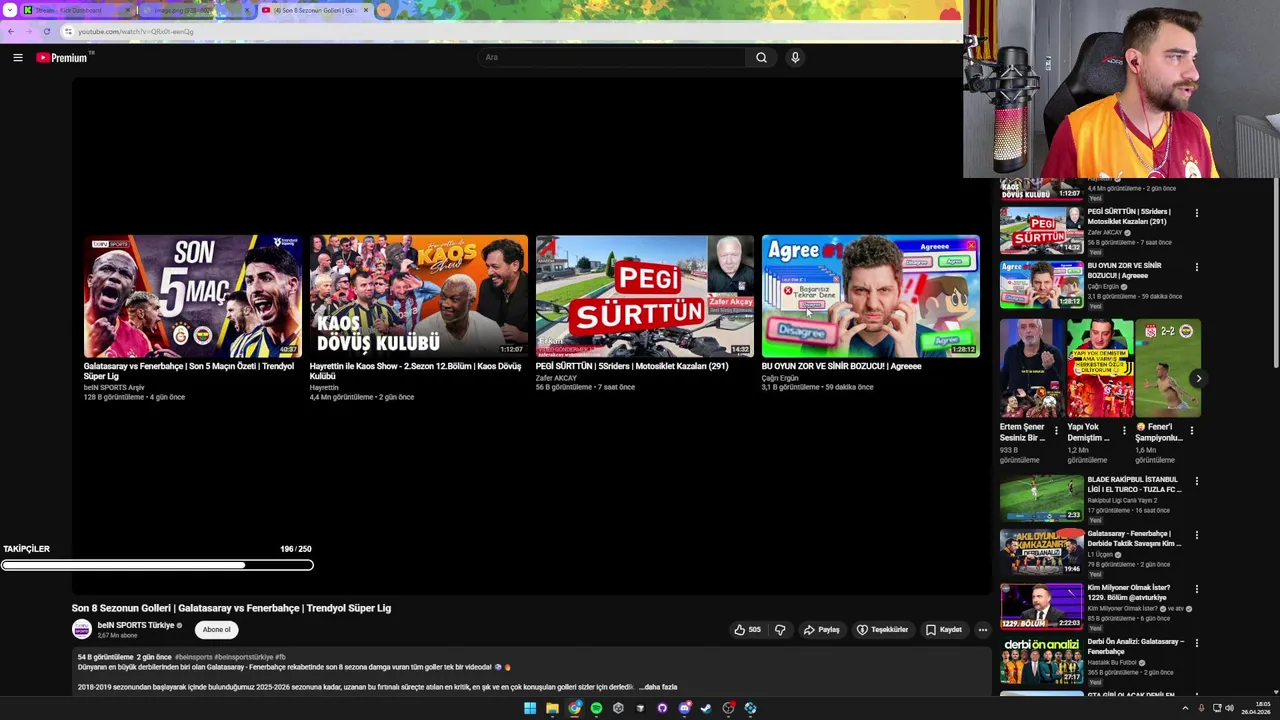Open the volume control in the tray
The width and height of the screenshot is (1280, 720).
1229,708
